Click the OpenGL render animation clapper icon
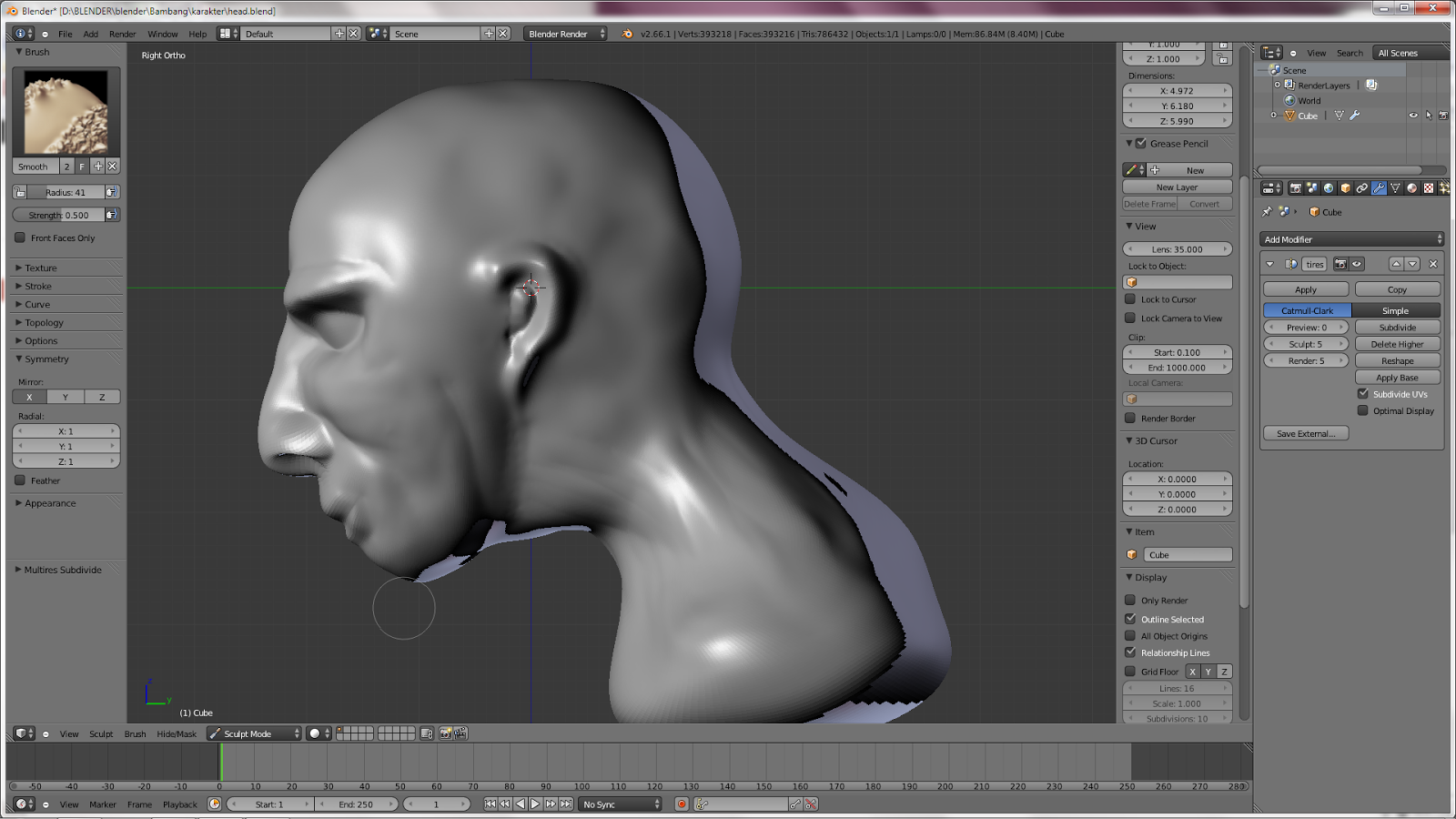The width and height of the screenshot is (1456, 819). point(460,733)
